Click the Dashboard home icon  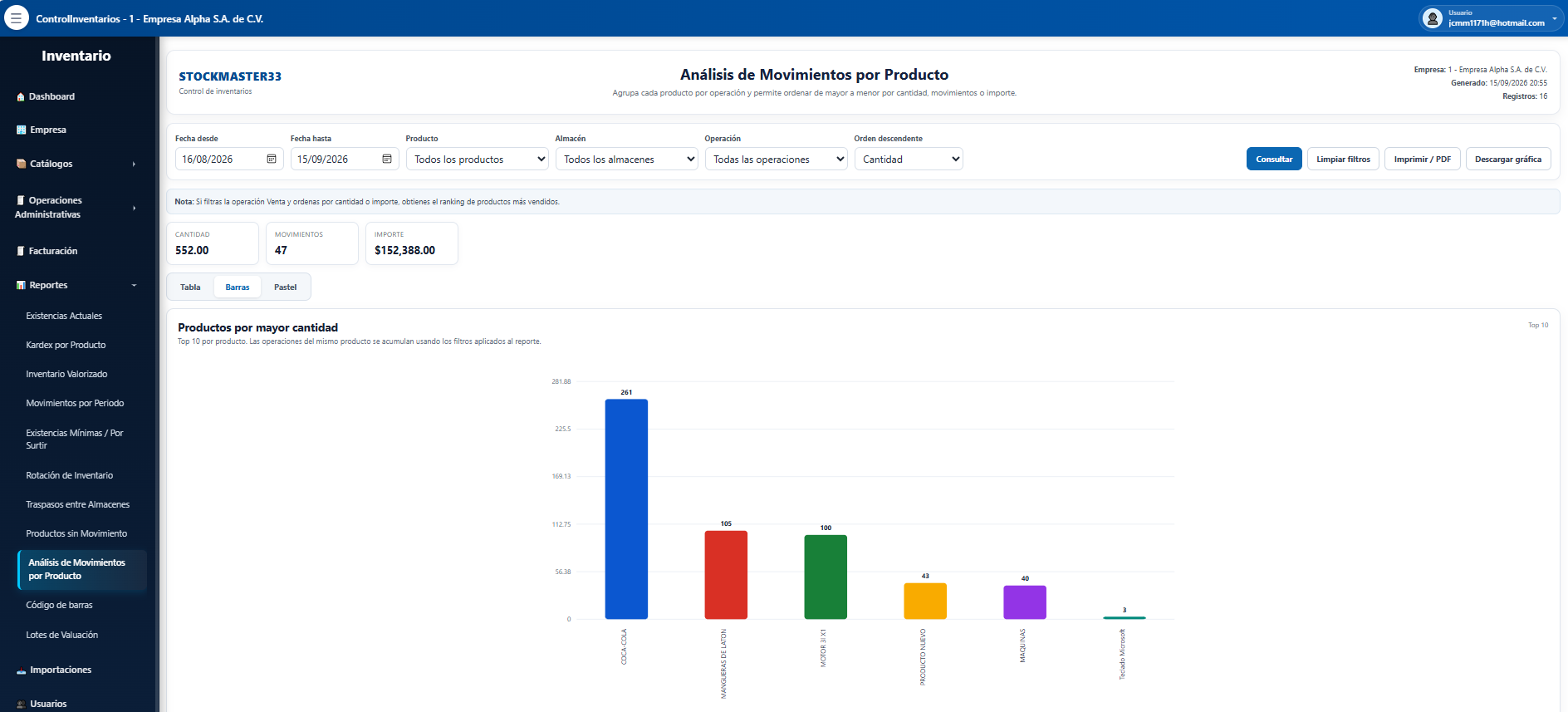click(21, 97)
